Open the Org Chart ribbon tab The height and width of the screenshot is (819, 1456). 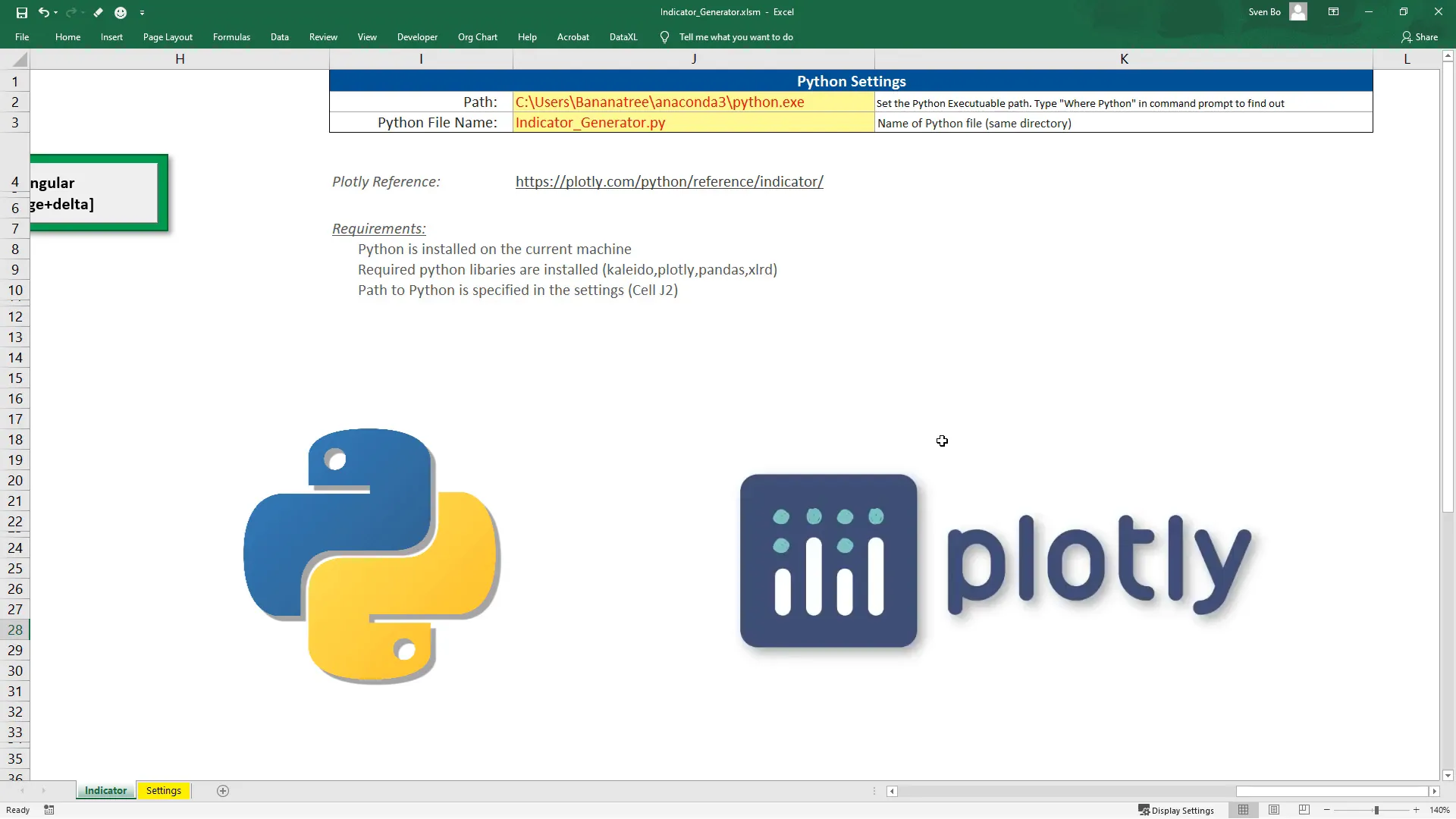click(x=477, y=36)
